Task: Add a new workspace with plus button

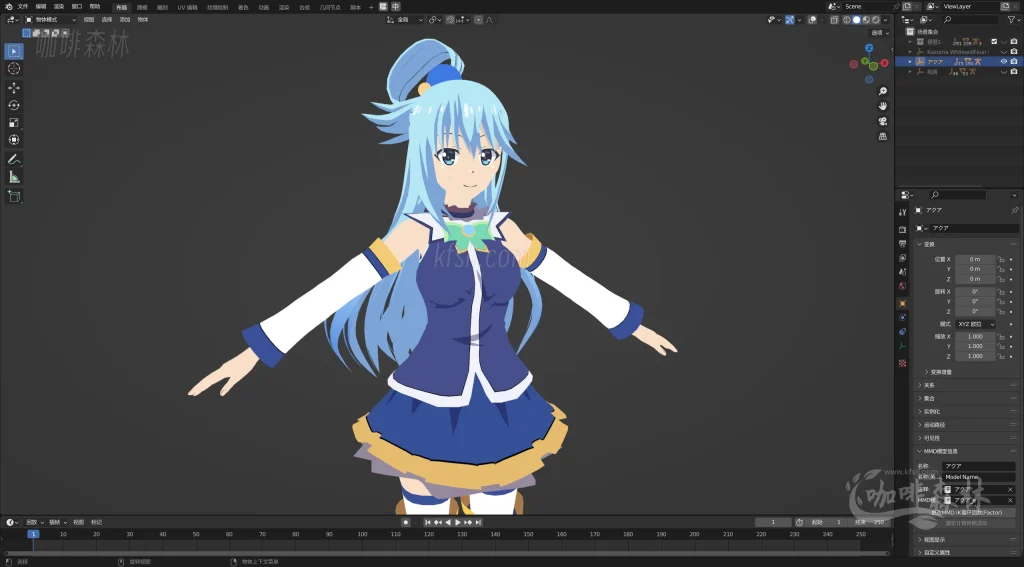Action: (371, 7)
